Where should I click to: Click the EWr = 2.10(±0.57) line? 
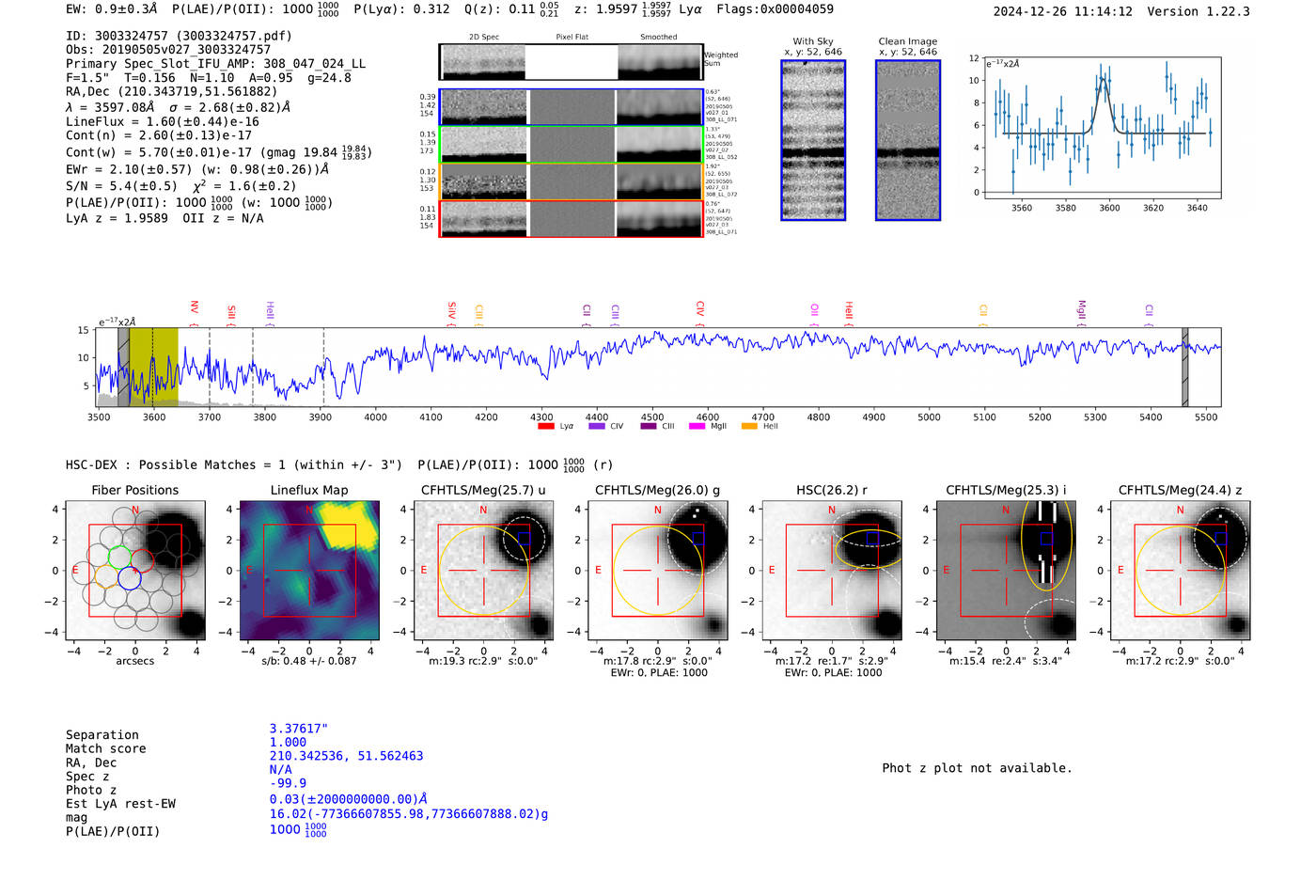tap(197, 169)
